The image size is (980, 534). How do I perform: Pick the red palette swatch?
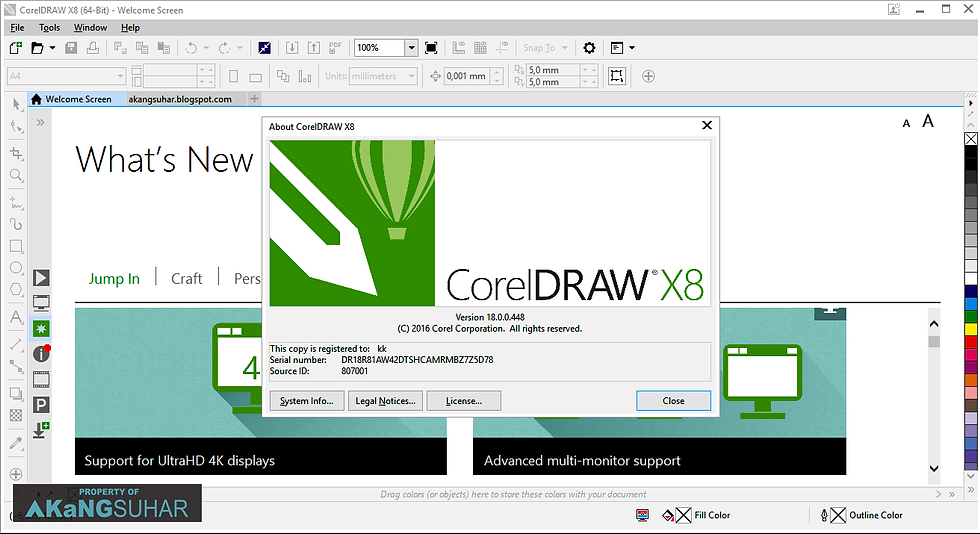(971, 342)
